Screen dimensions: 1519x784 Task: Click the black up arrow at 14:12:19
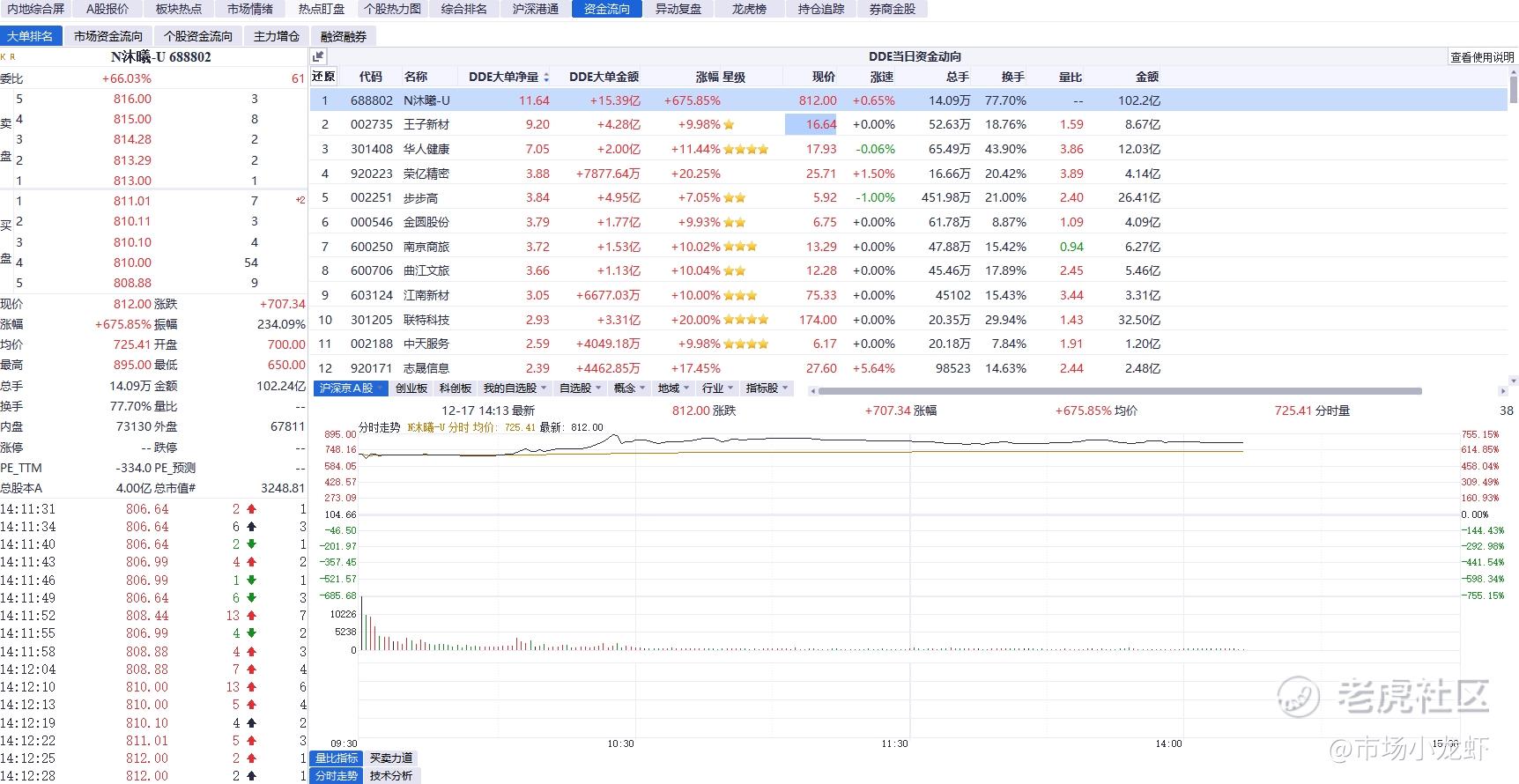[x=251, y=723]
